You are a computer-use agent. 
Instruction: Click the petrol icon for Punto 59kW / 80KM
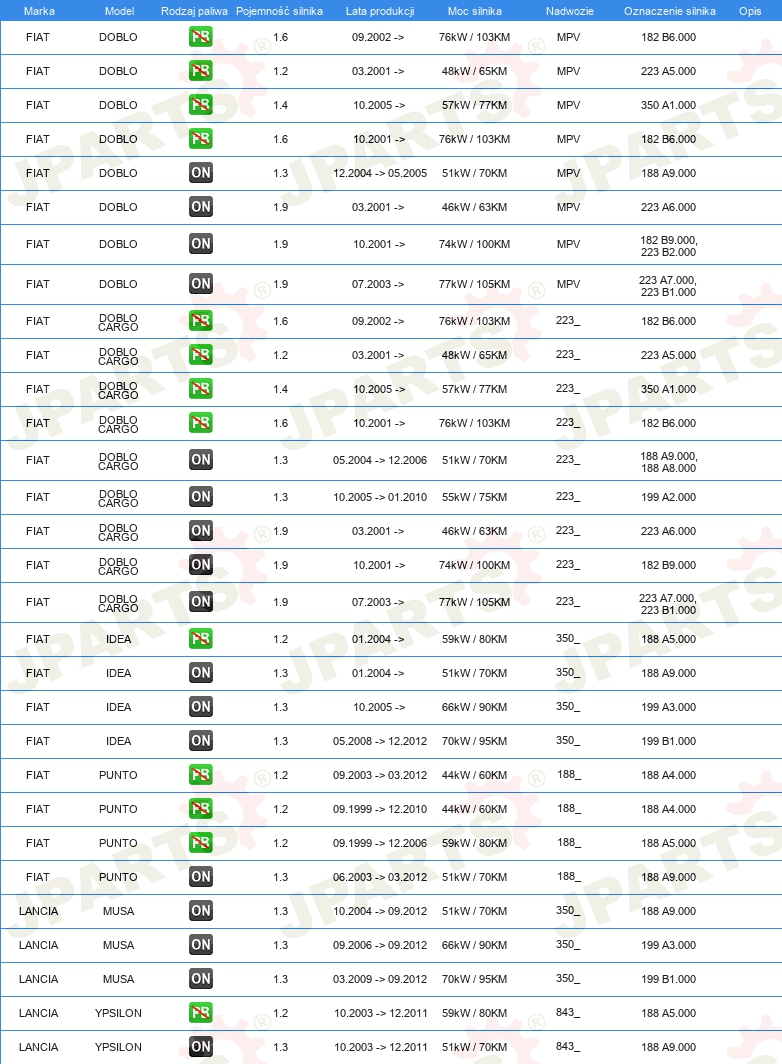coord(200,842)
